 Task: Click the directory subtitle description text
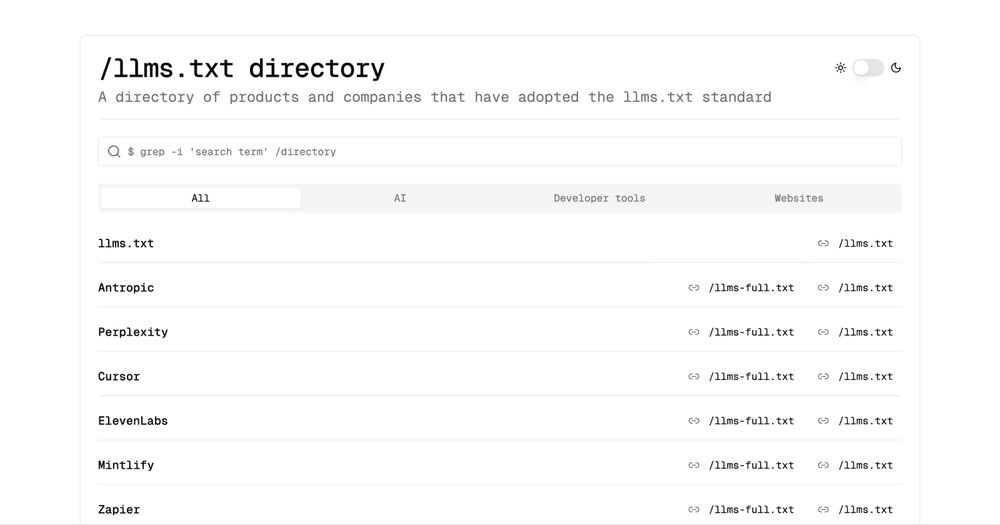(435, 97)
